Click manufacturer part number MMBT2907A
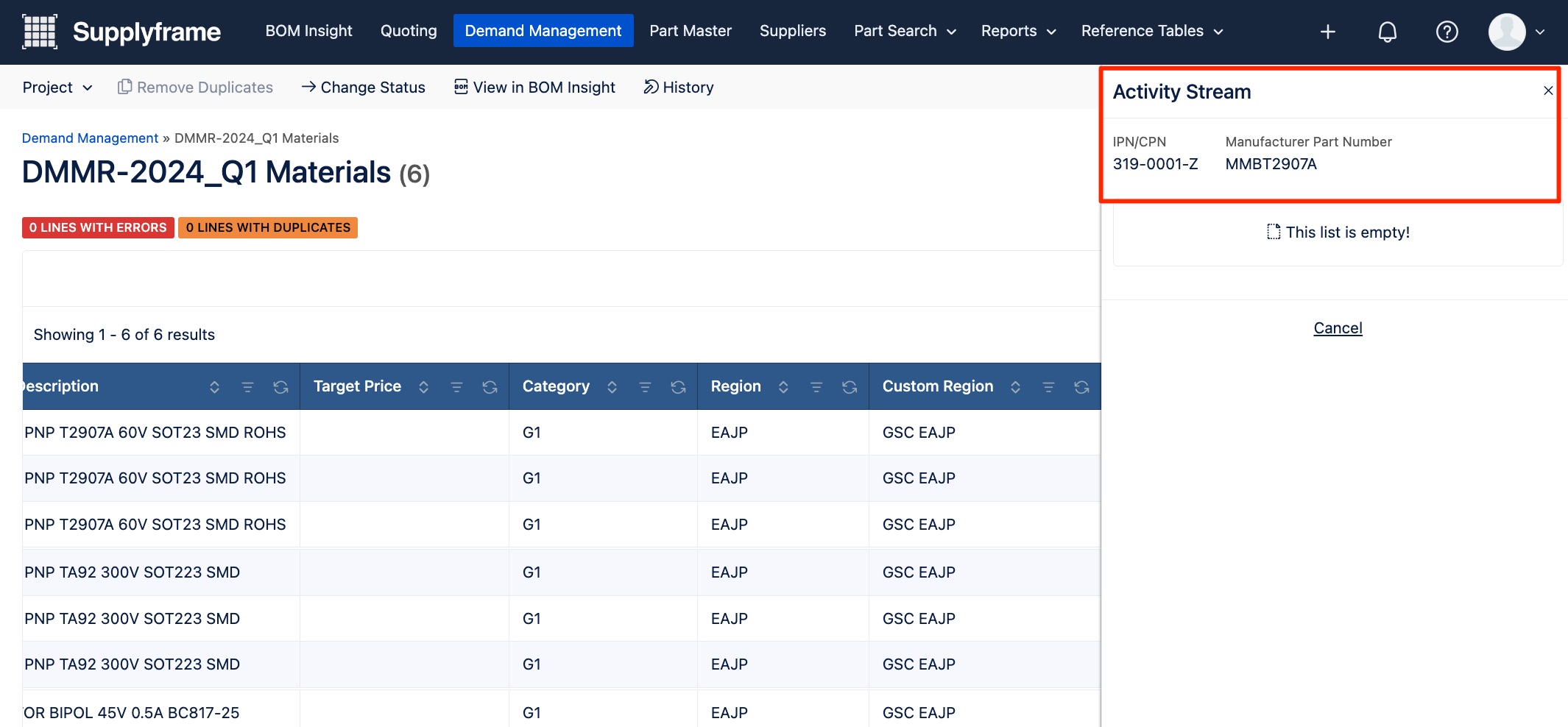This screenshot has width=1568, height=727. (1271, 164)
